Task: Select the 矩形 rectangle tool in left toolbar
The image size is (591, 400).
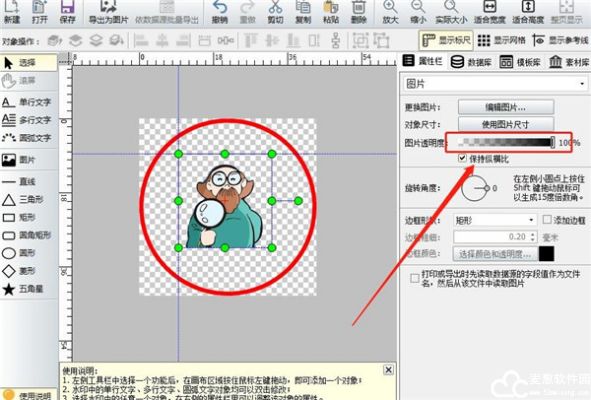Action: [29, 218]
